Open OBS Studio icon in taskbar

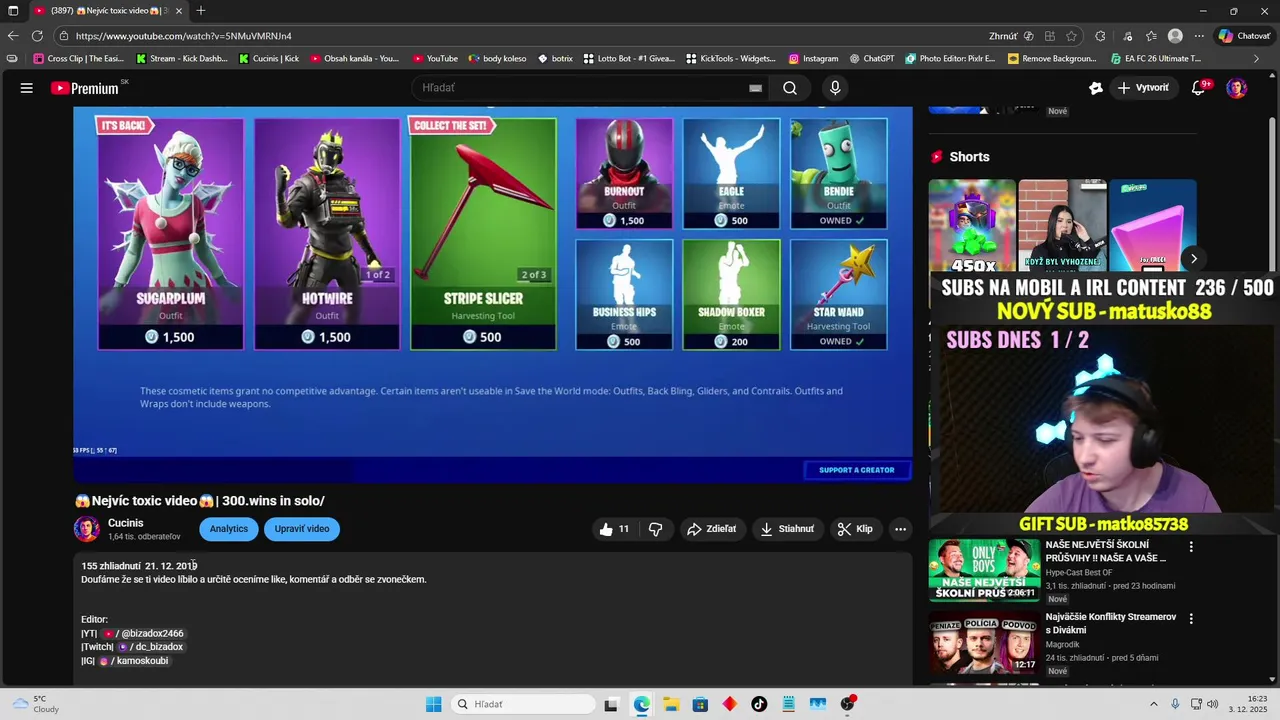(848, 704)
